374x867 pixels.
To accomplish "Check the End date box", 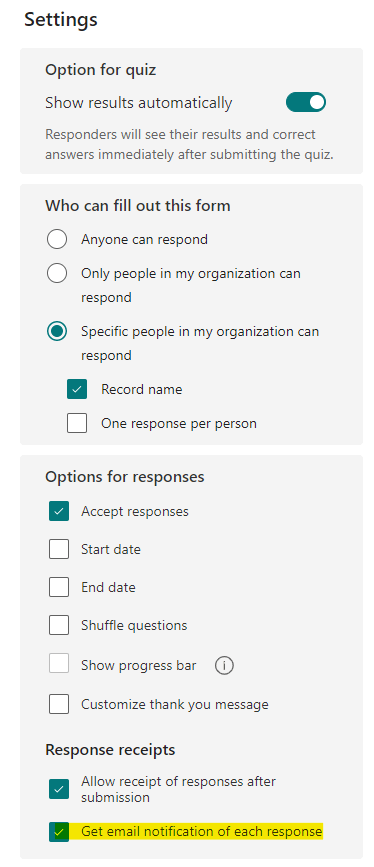I will click(x=59, y=587).
